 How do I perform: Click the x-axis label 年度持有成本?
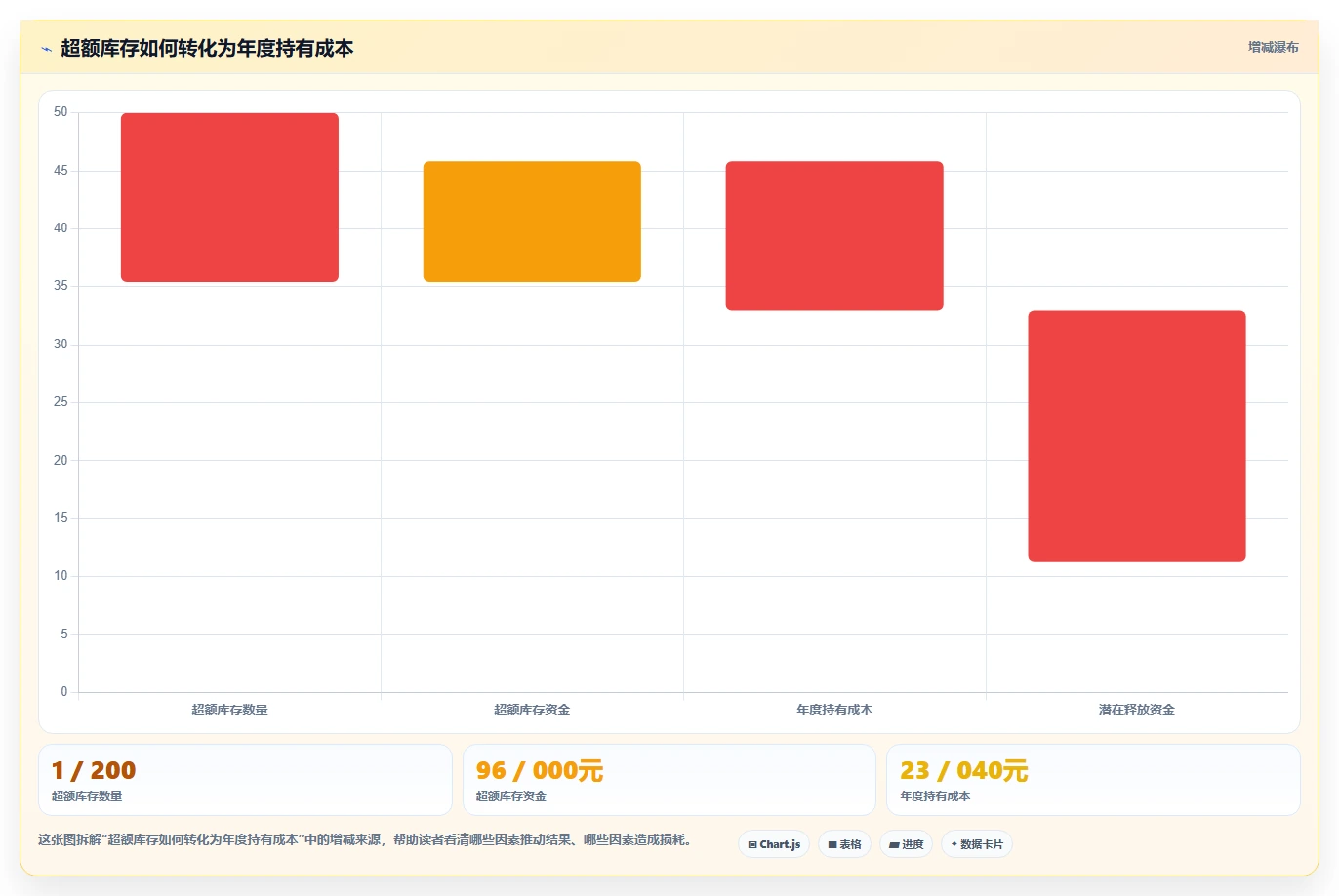point(834,710)
